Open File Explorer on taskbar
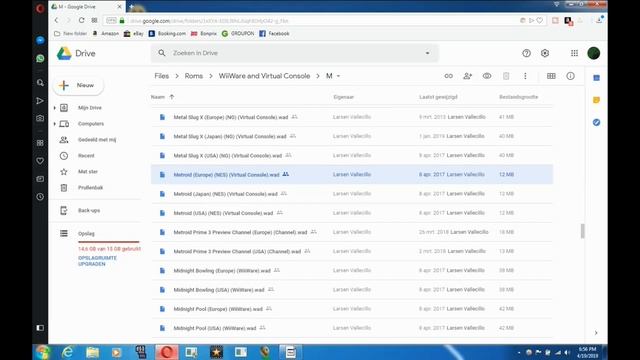The width and height of the screenshot is (640, 360). 92,352
